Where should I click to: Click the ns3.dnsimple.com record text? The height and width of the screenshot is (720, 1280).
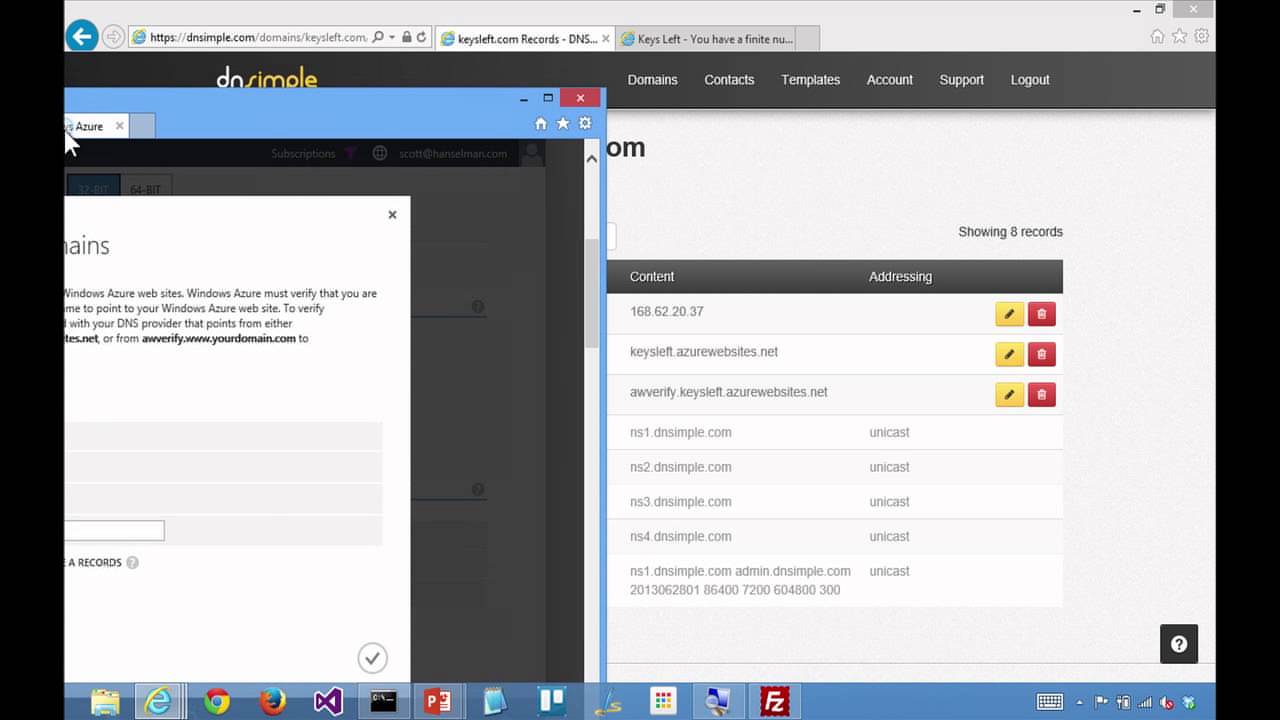(680, 502)
